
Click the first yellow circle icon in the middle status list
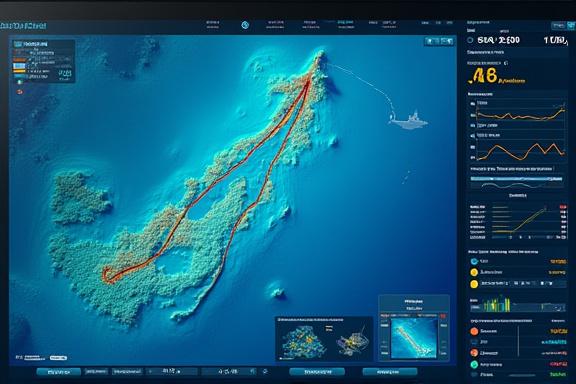tap(474, 272)
